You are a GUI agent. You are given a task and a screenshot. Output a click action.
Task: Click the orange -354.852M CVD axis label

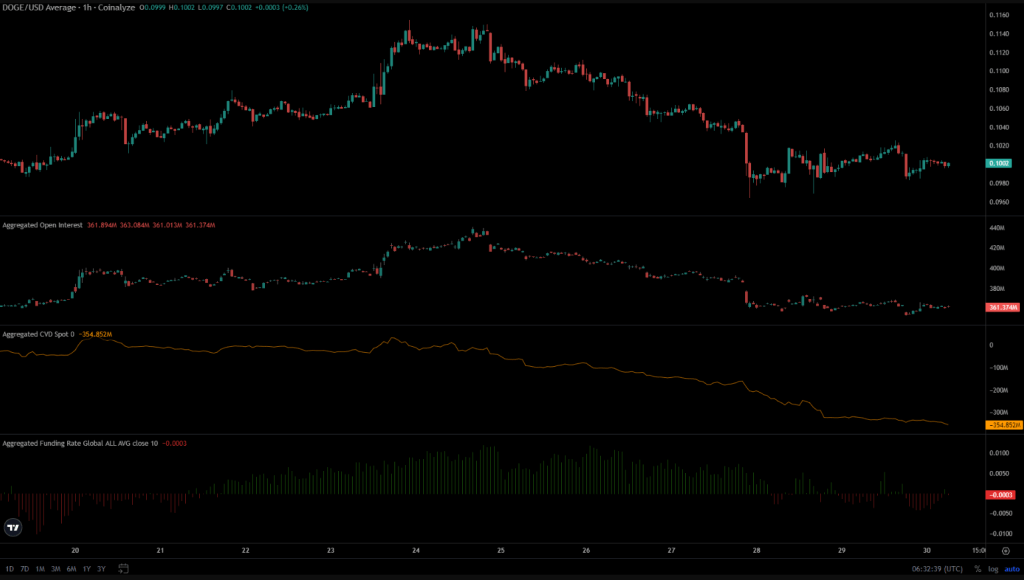tap(1004, 425)
